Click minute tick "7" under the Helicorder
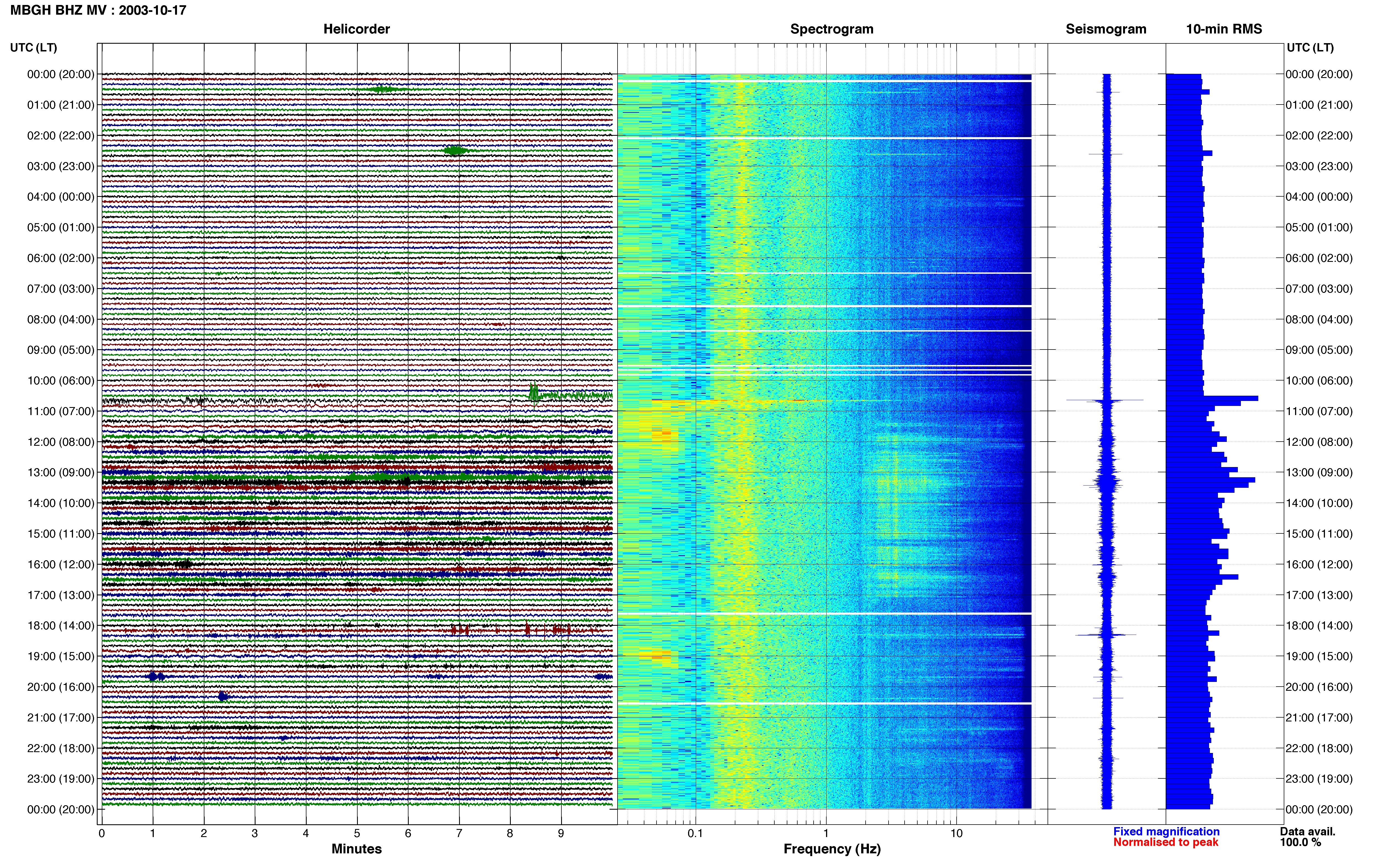The width and height of the screenshot is (1388, 868). click(x=459, y=833)
